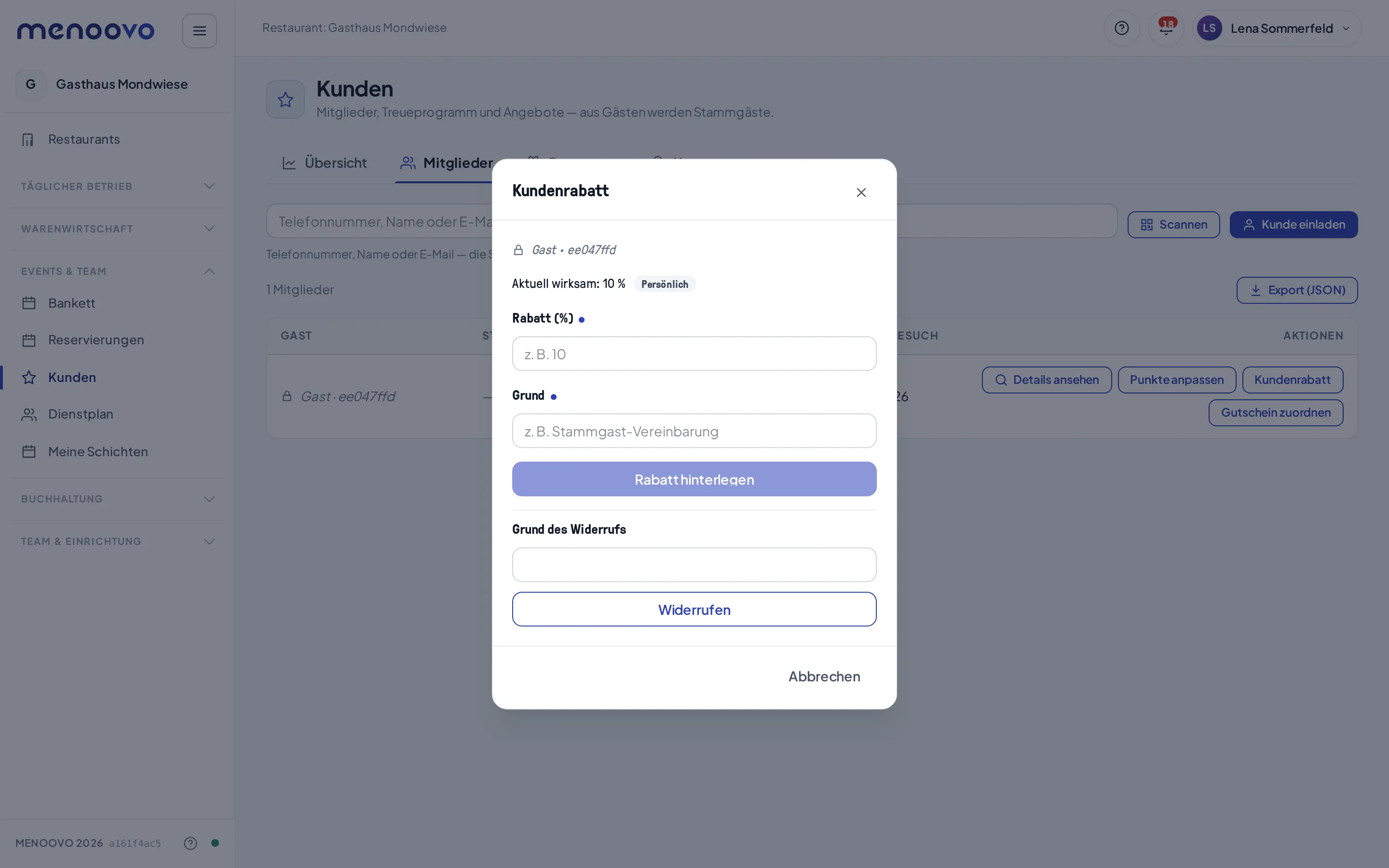Close the Kundenrabatt dialog with X

pos(861,192)
